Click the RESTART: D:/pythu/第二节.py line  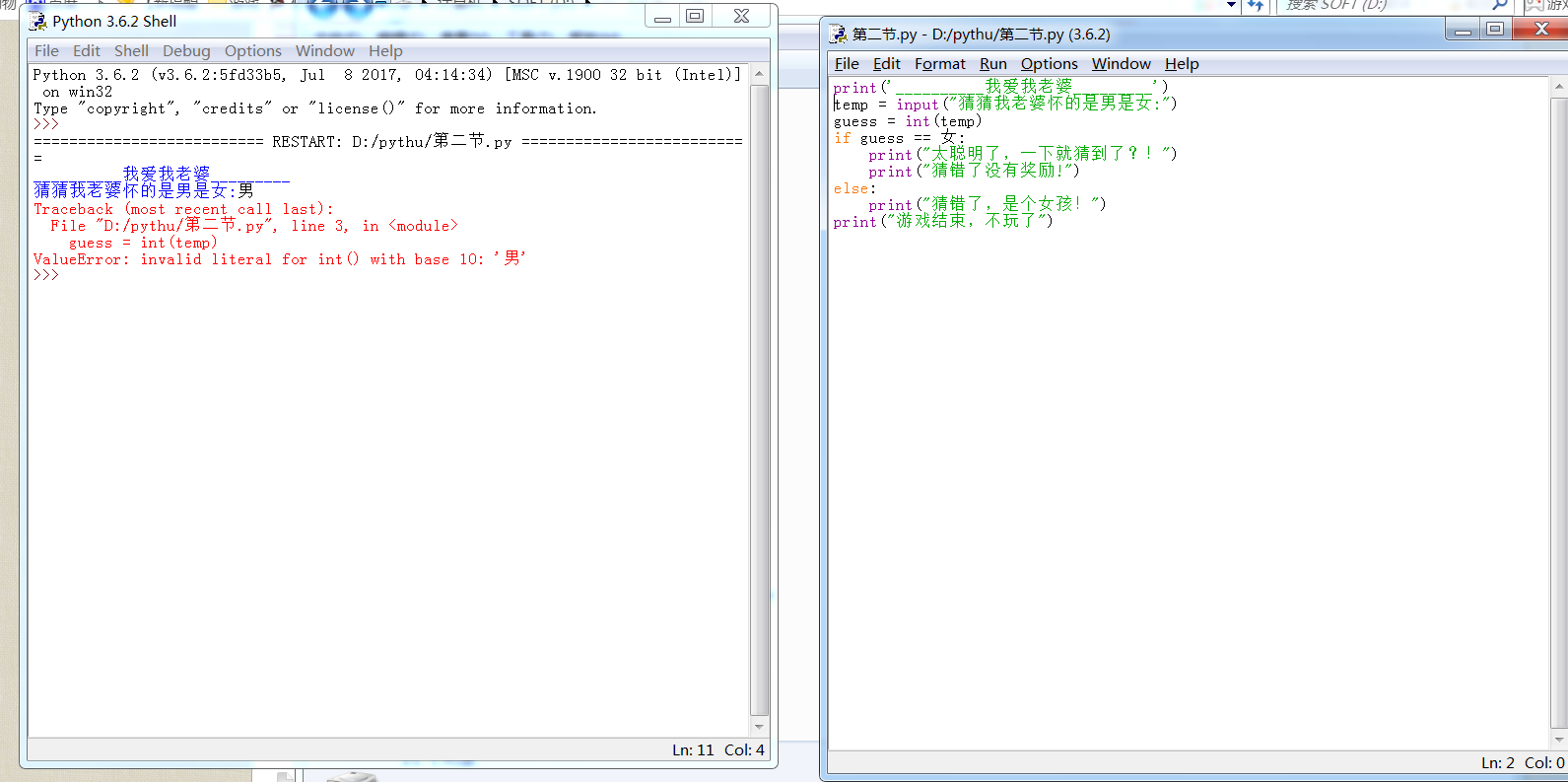(x=387, y=141)
